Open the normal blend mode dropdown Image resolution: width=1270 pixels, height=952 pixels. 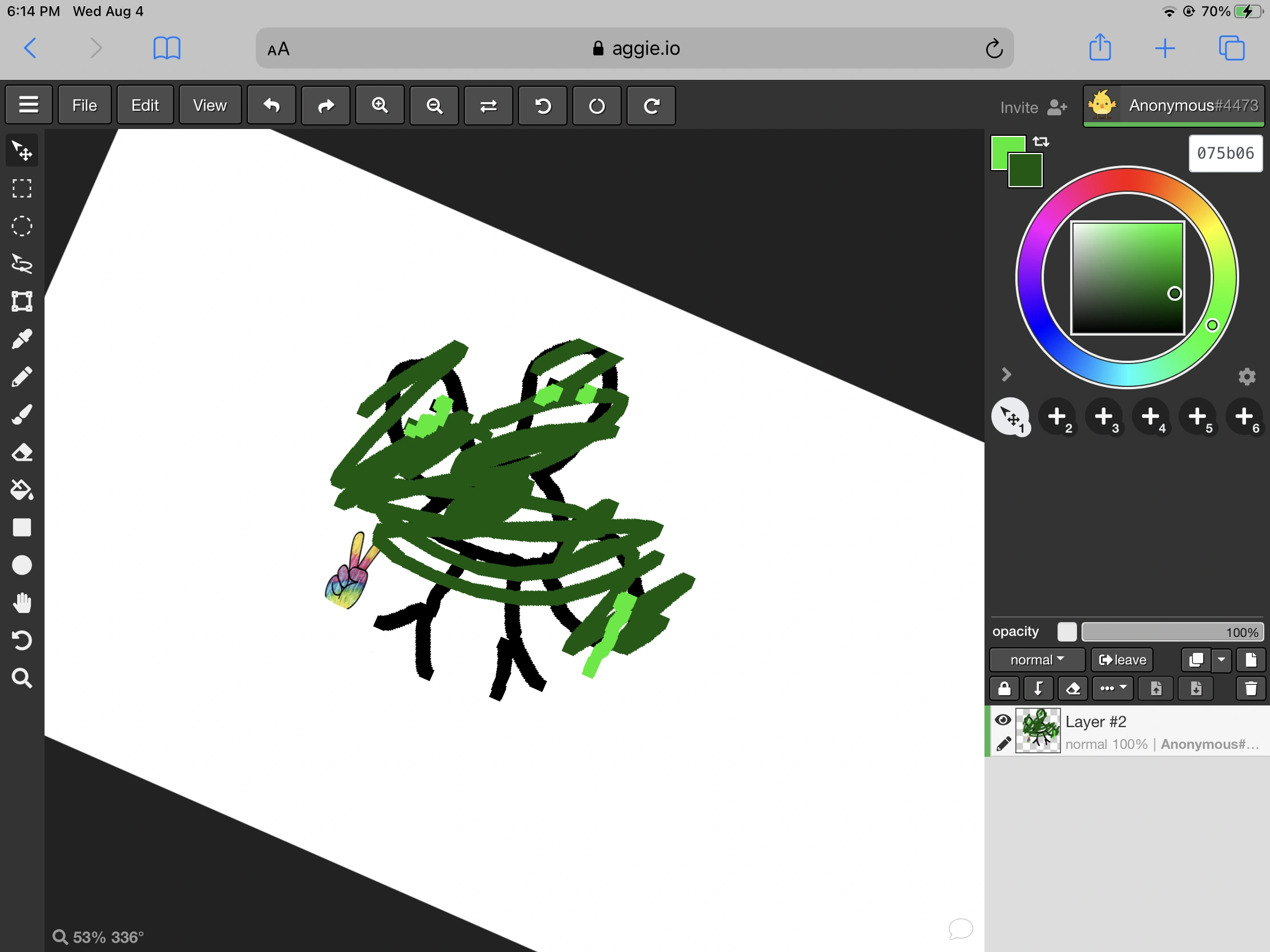click(1036, 660)
